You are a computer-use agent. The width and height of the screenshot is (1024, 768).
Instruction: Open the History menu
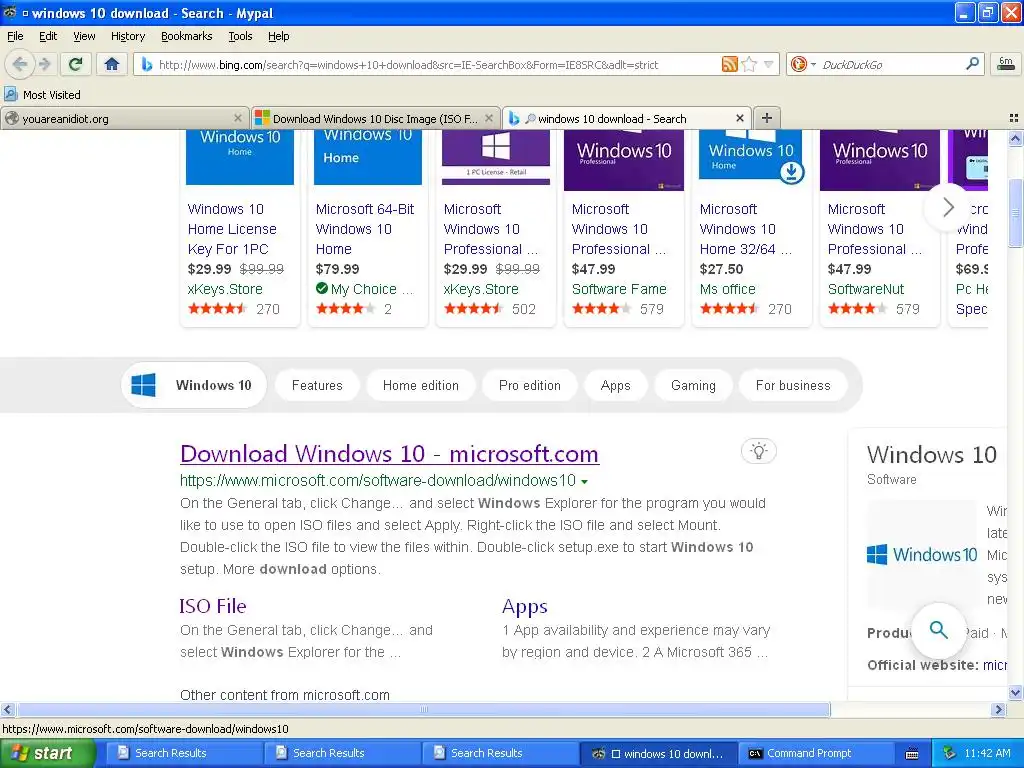(127, 36)
